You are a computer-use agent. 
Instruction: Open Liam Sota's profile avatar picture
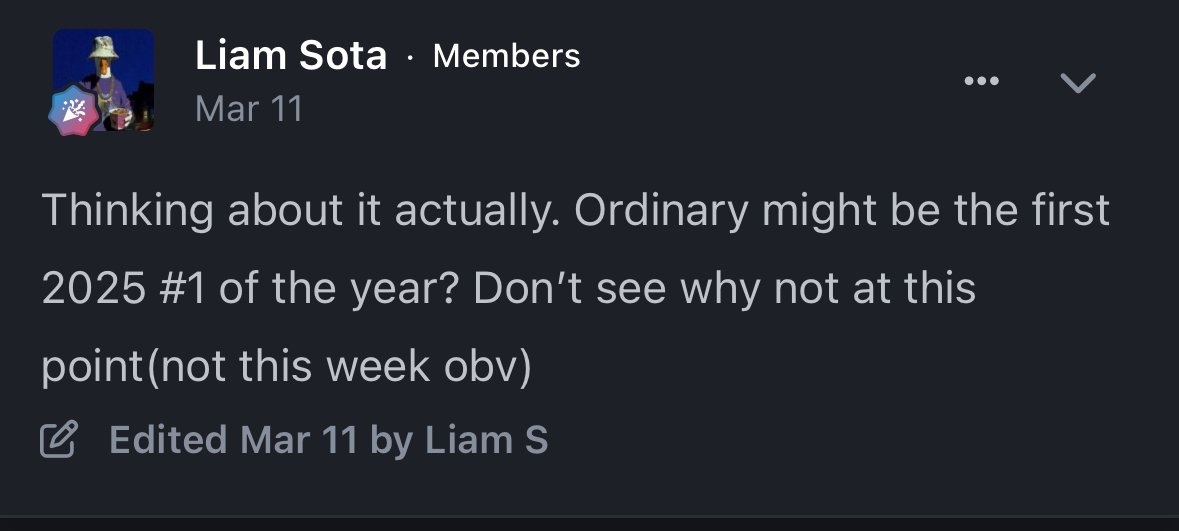[x=104, y=80]
